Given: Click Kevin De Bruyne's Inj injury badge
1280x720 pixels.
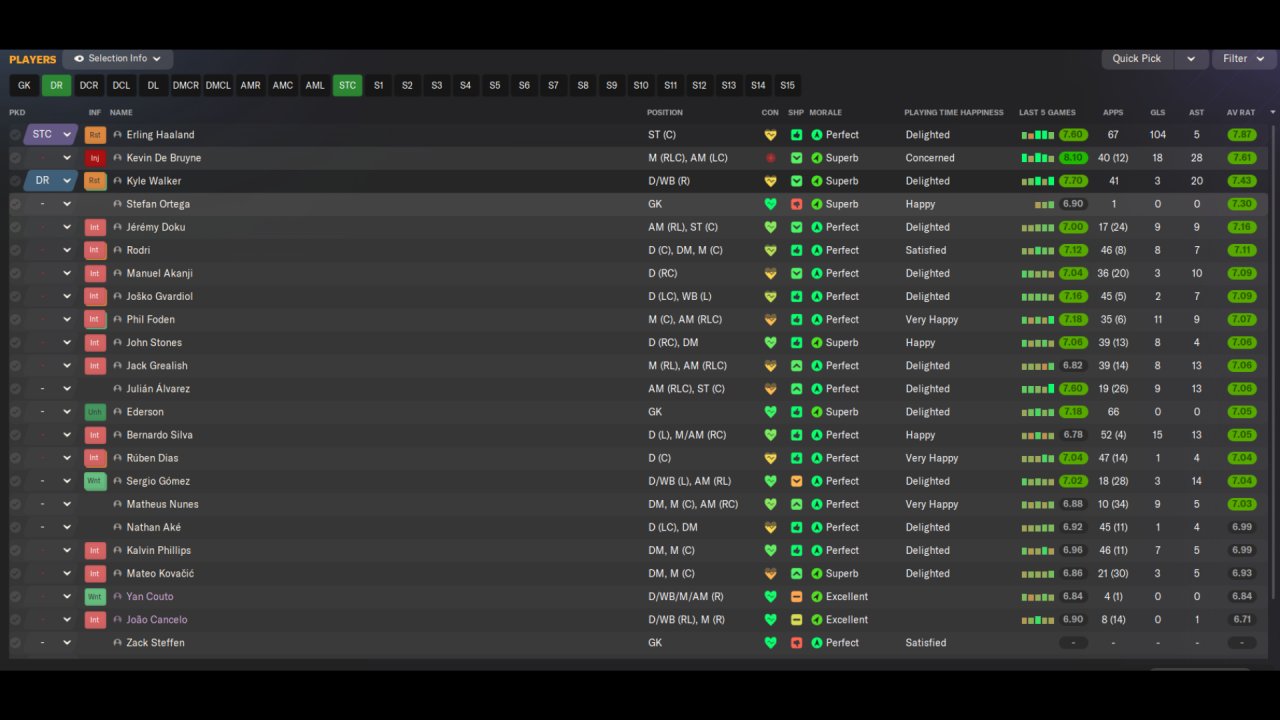Looking at the screenshot, I should [x=96, y=158].
